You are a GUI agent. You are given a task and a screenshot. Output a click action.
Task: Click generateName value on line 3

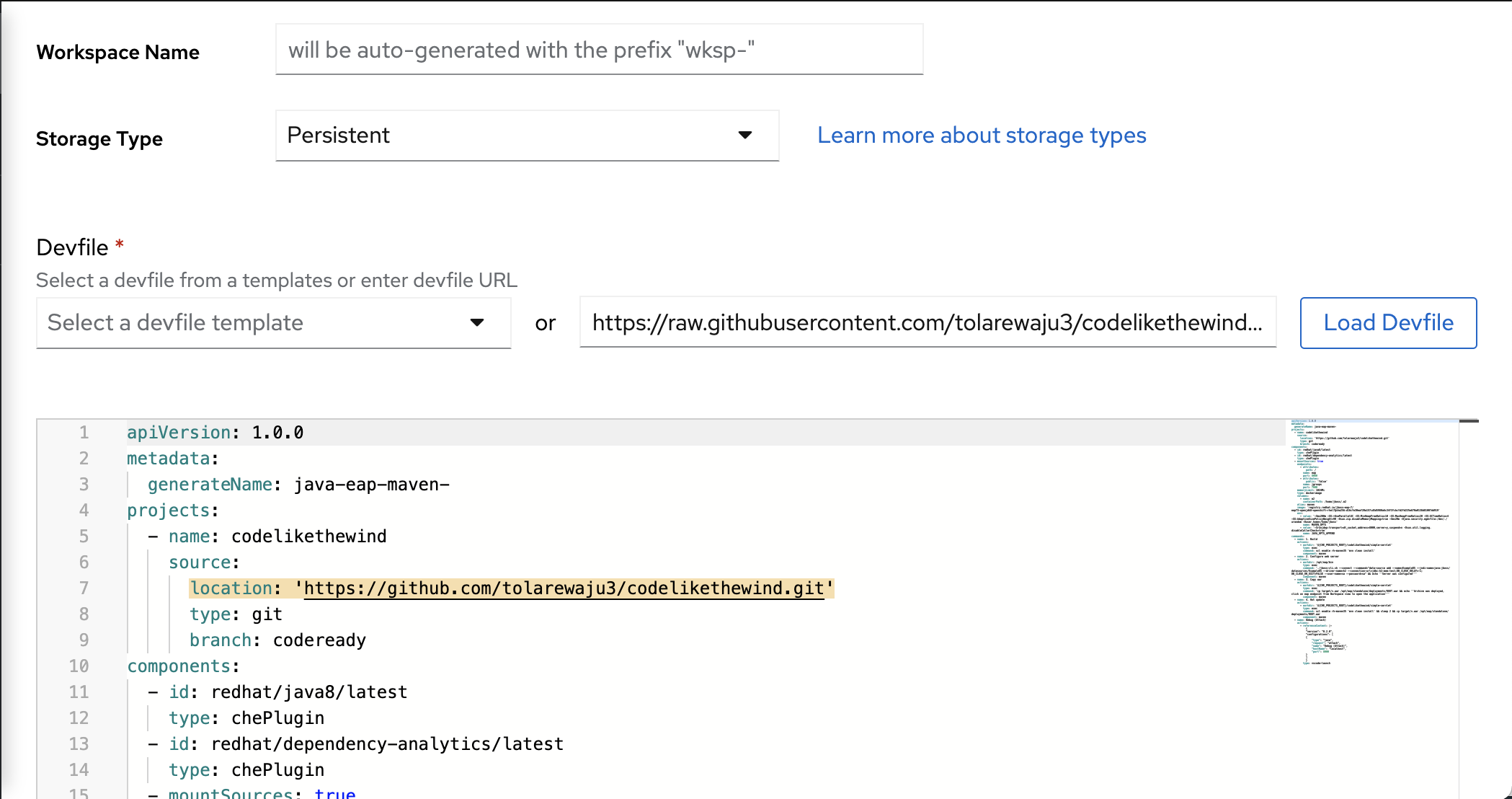[x=371, y=484]
